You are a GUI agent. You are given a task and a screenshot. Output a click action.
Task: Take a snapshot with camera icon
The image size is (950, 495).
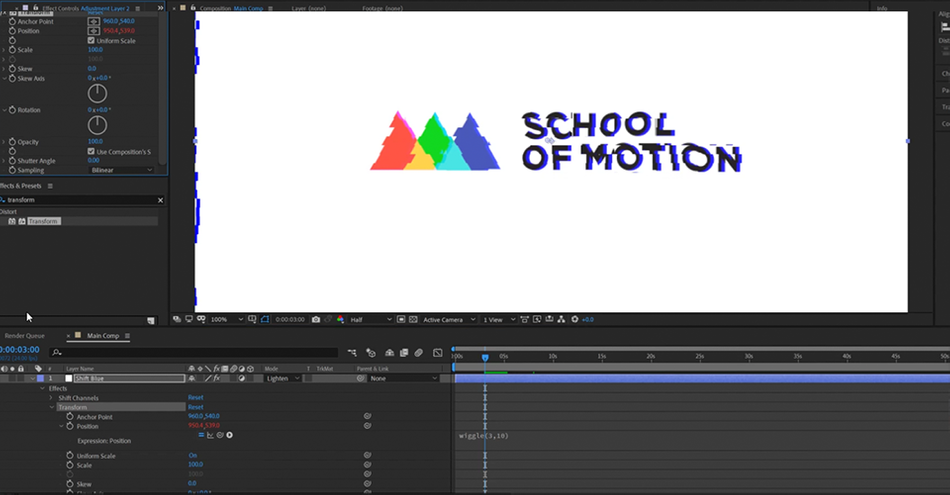point(316,319)
